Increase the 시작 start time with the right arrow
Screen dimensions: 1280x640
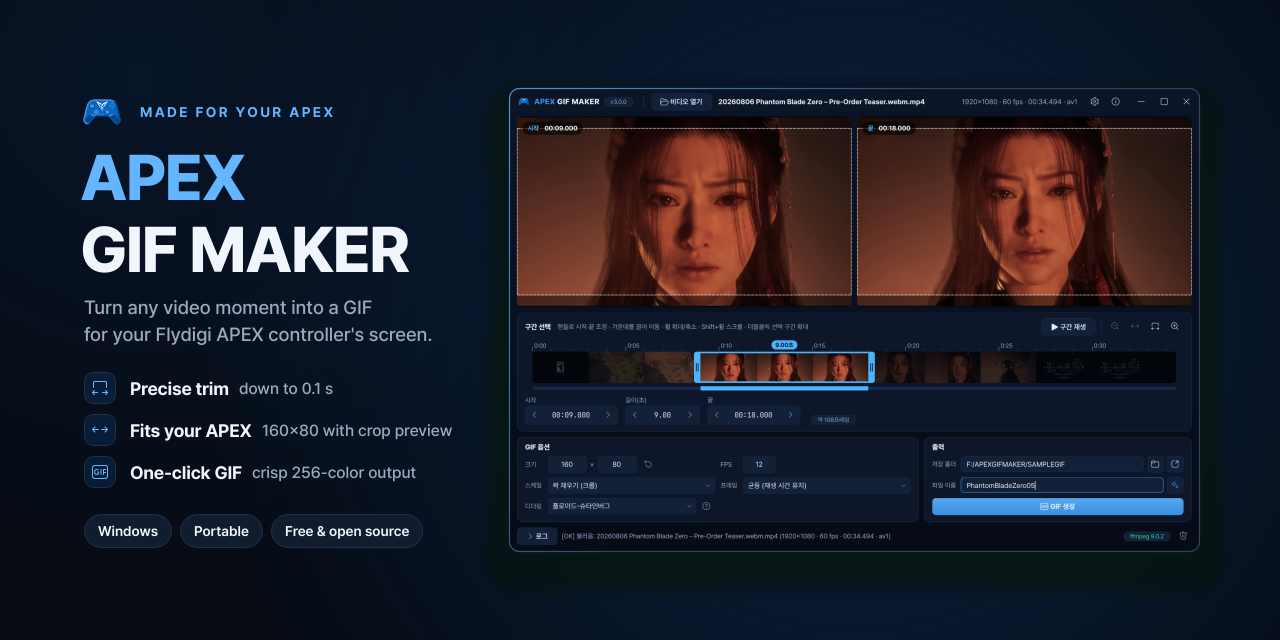pos(610,415)
